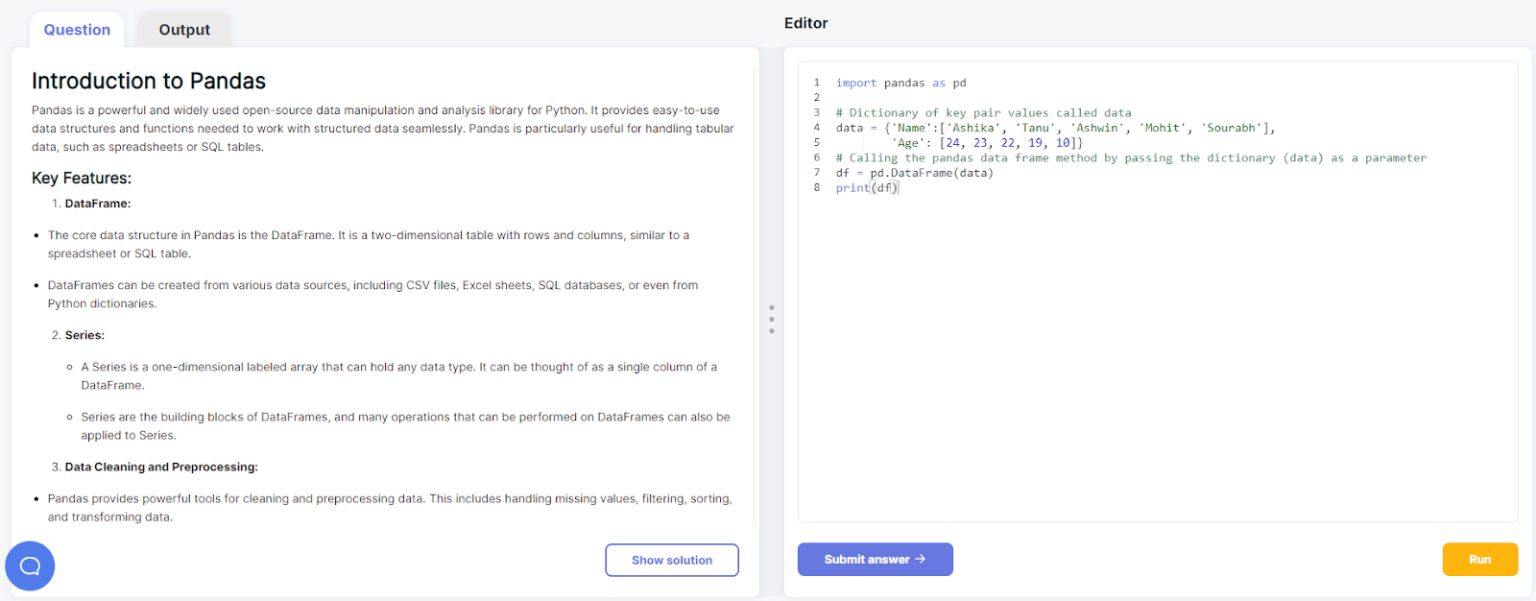1536x601 pixels.
Task: Open the chat support widget
Action: (x=29, y=566)
